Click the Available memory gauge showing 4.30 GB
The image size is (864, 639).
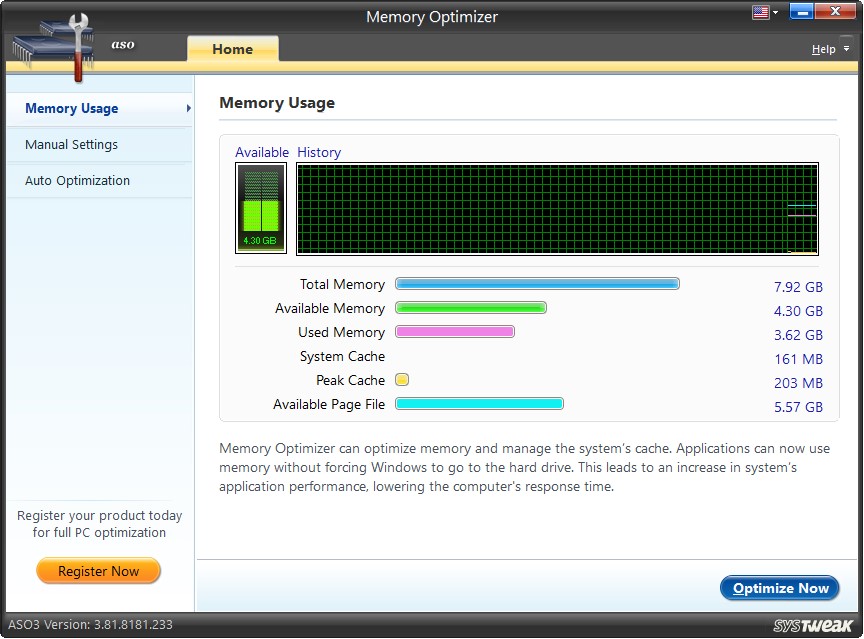pos(260,207)
